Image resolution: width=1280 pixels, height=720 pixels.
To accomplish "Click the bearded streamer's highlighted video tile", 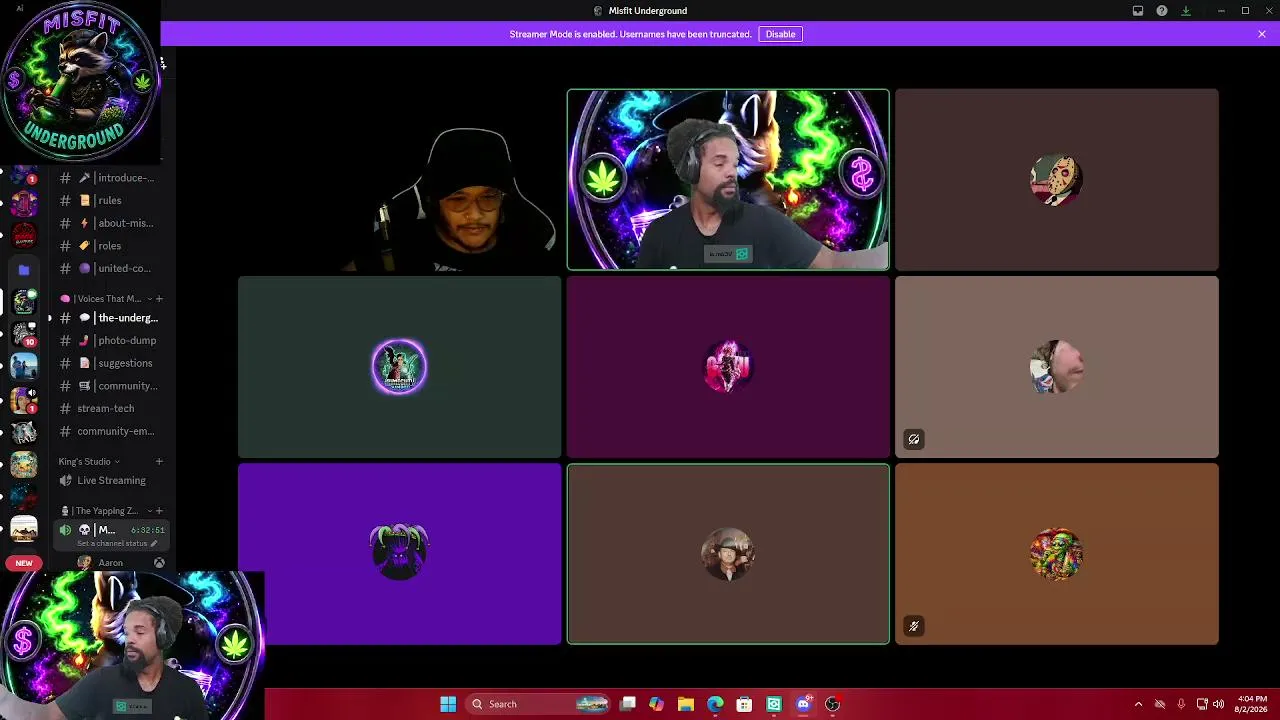I will (728, 180).
